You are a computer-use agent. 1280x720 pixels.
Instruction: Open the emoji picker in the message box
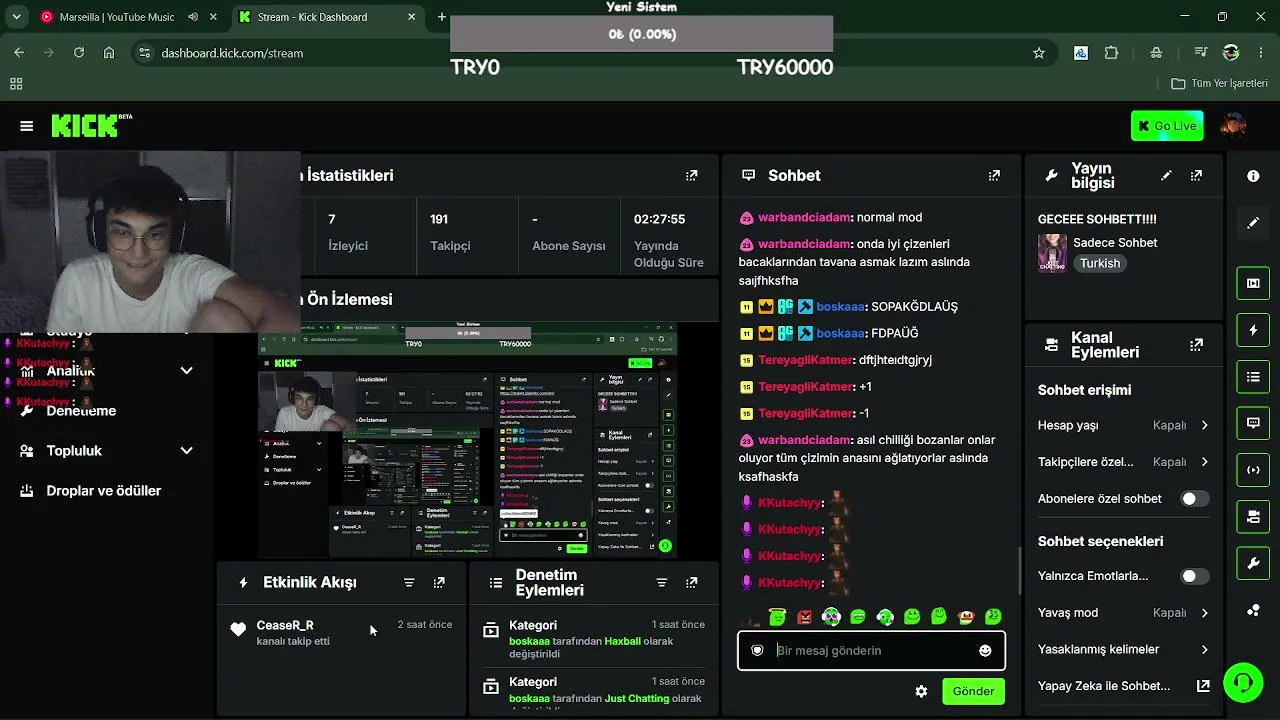(985, 651)
